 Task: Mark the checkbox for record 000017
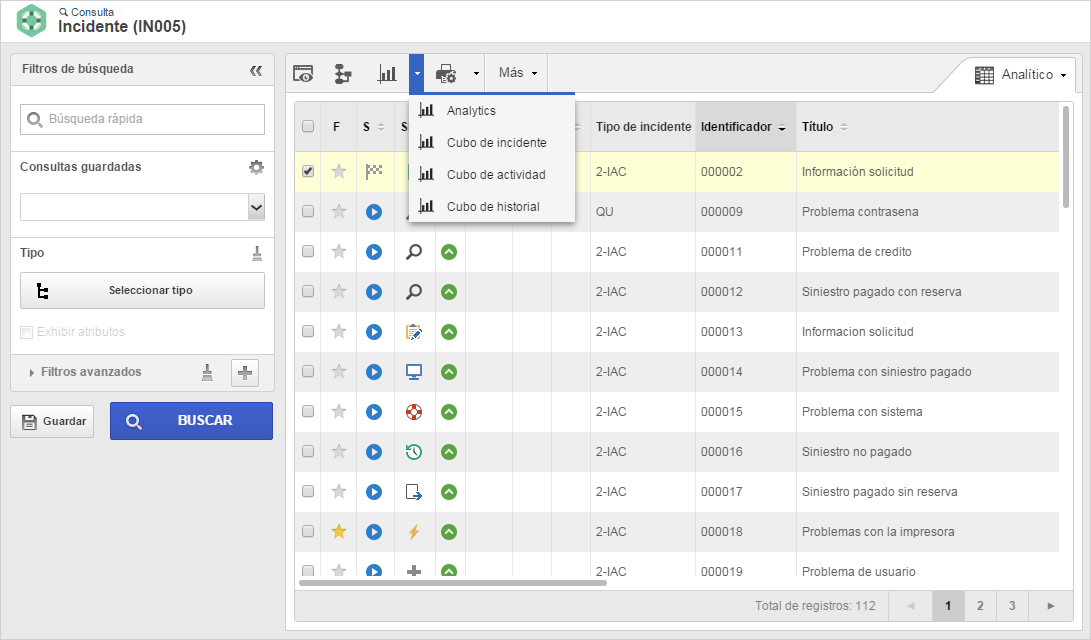point(308,491)
